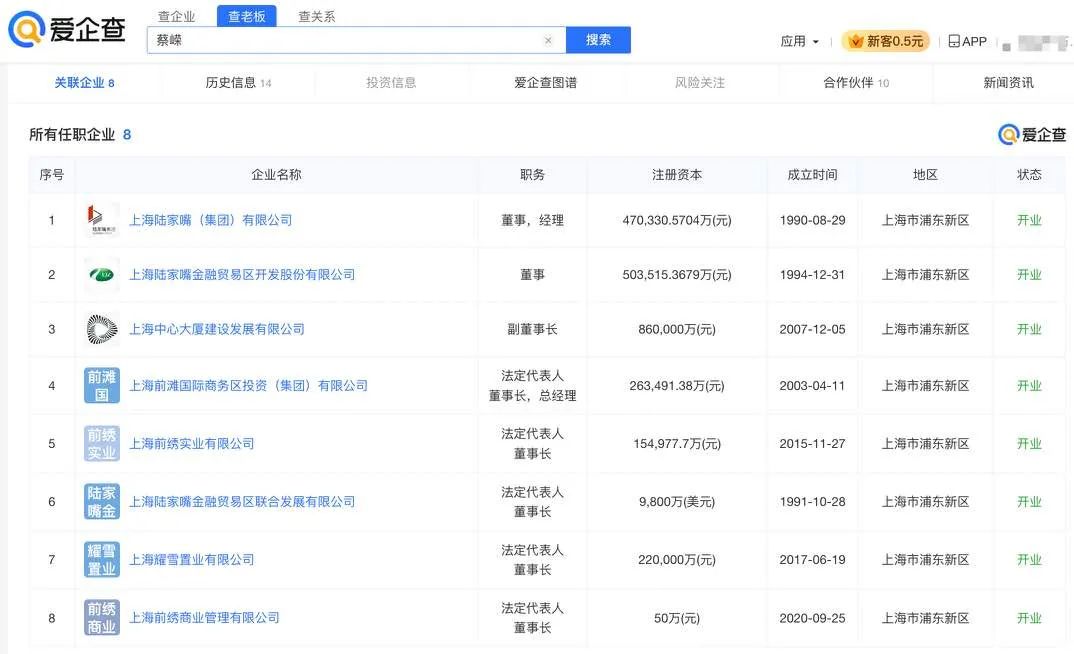
Task: Click the 地区 column header
Action: point(925,175)
